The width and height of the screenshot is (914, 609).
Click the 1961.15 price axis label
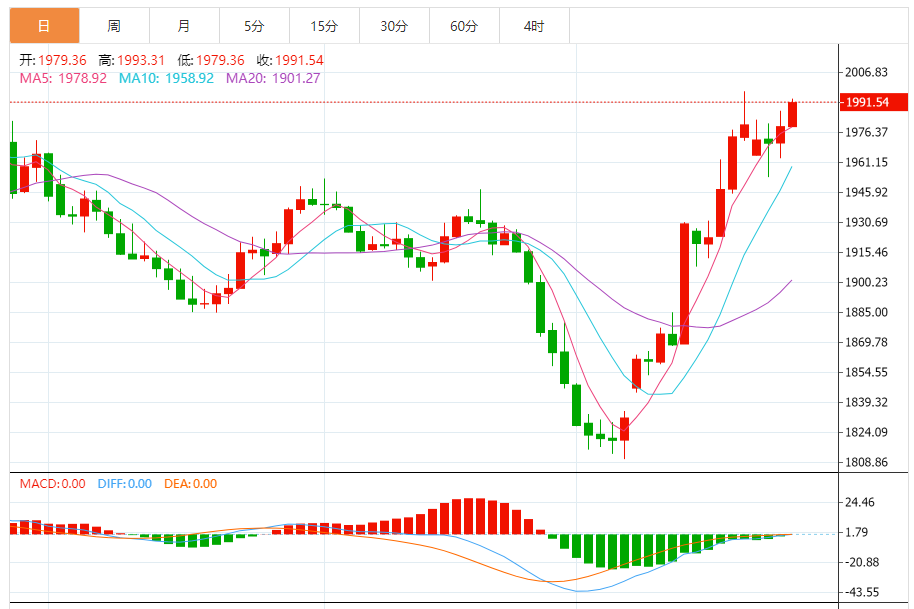click(x=866, y=162)
